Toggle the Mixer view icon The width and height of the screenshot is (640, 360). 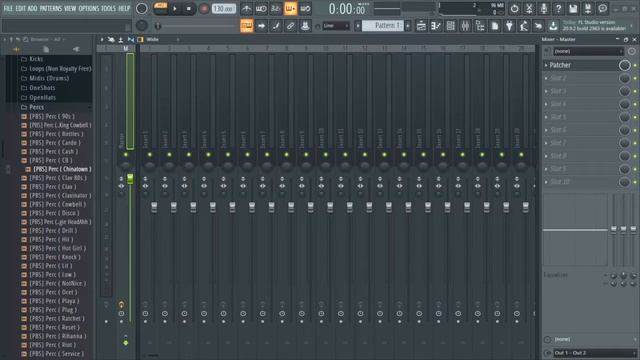coord(465,26)
